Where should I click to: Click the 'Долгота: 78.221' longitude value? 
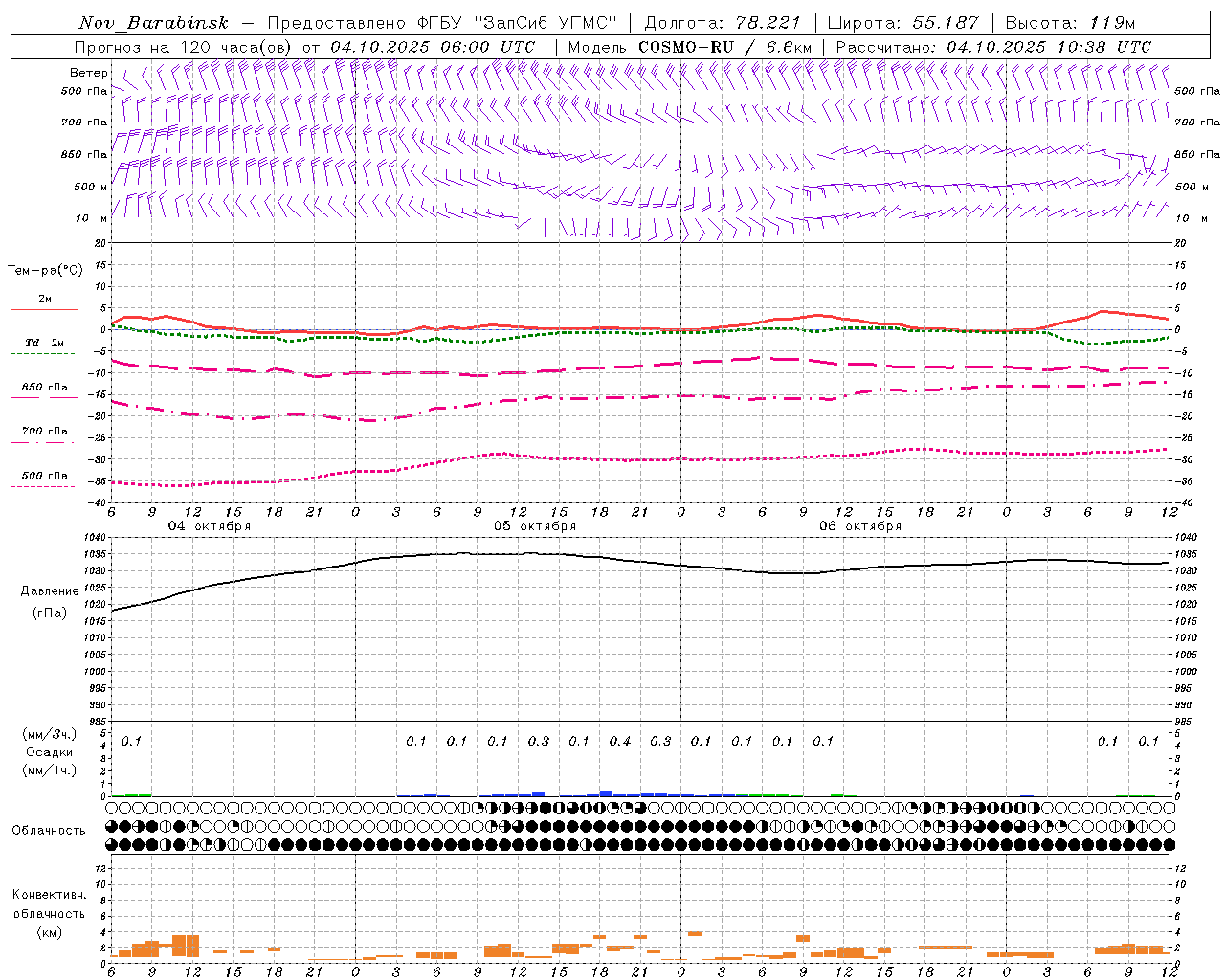pos(723,23)
